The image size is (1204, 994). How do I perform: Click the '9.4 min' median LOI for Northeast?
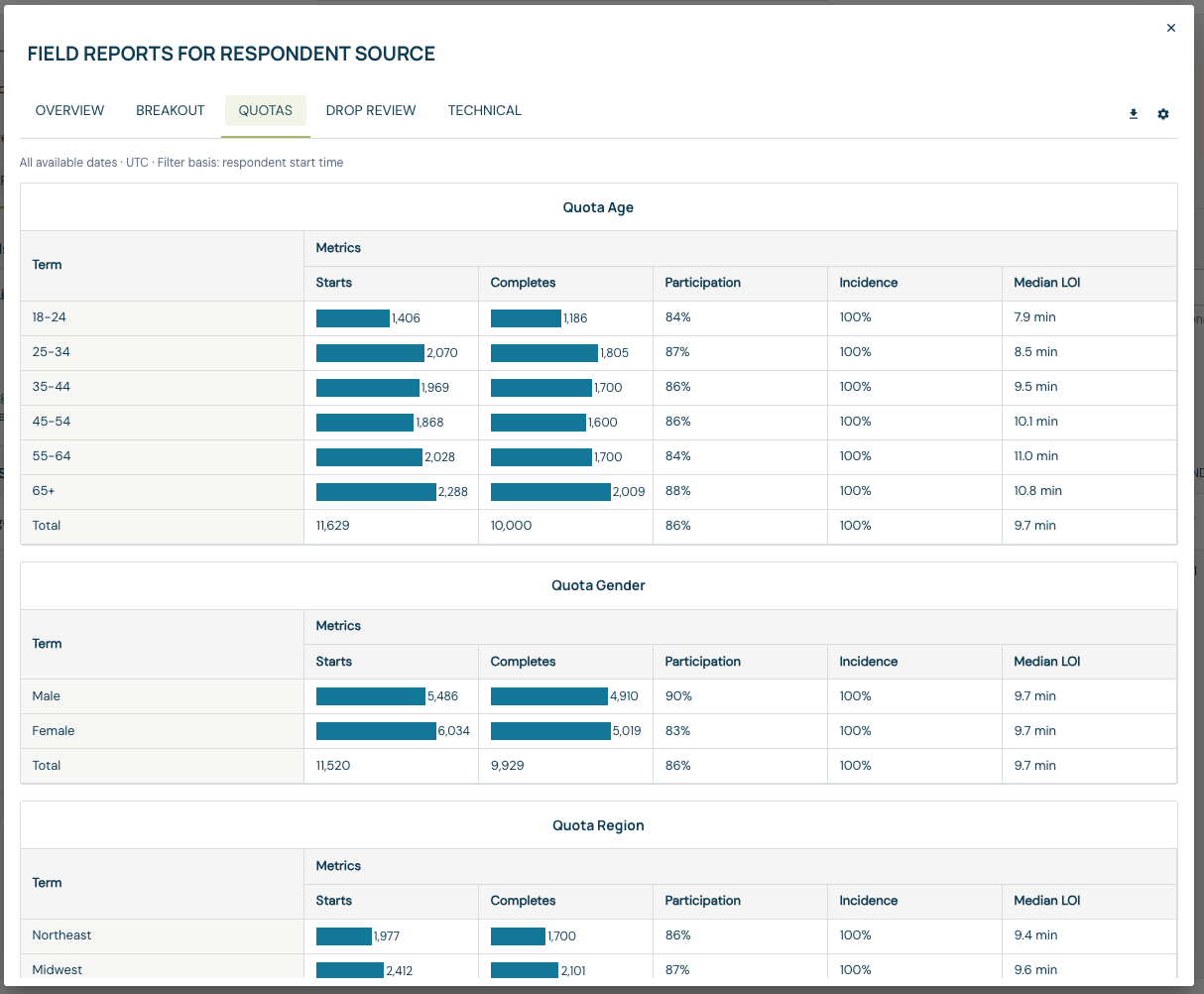point(1035,935)
